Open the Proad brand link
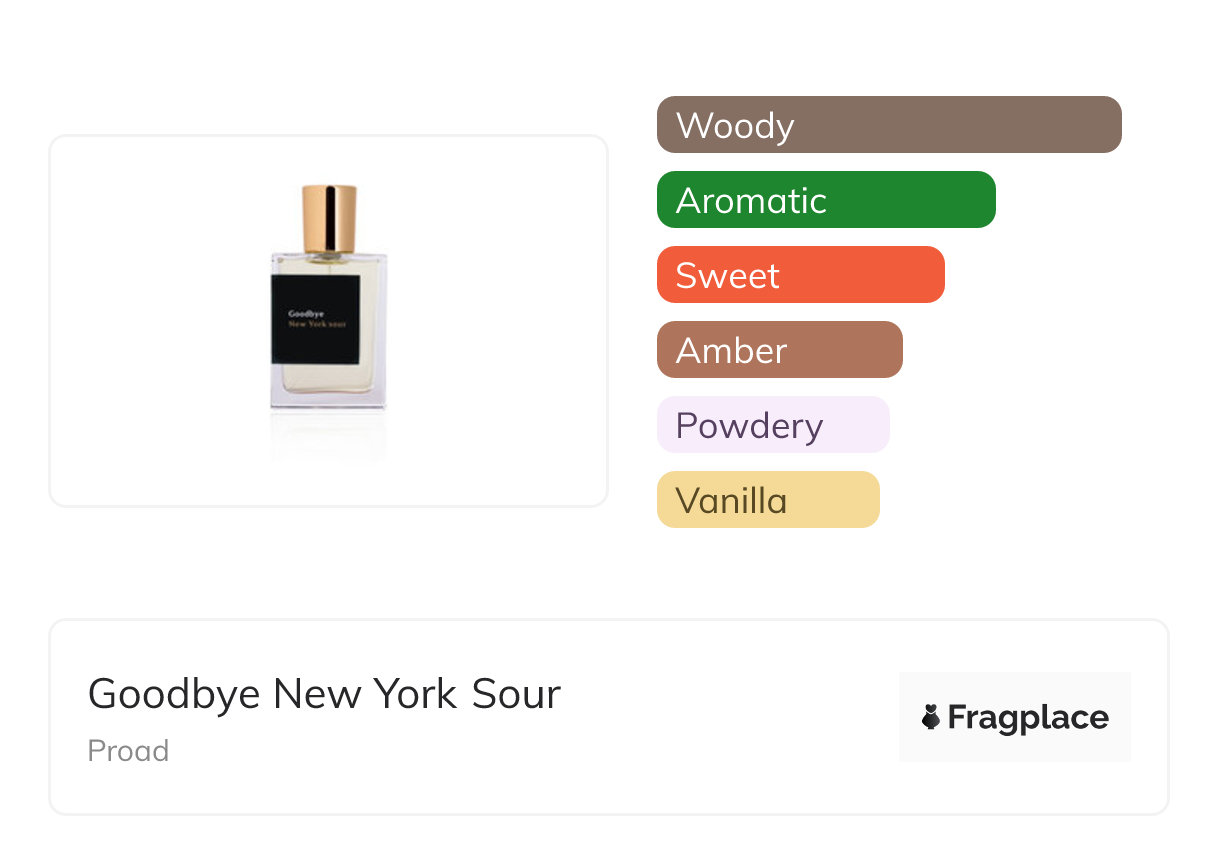This screenshot has width=1218, height=864. pyautogui.click(x=128, y=751)
